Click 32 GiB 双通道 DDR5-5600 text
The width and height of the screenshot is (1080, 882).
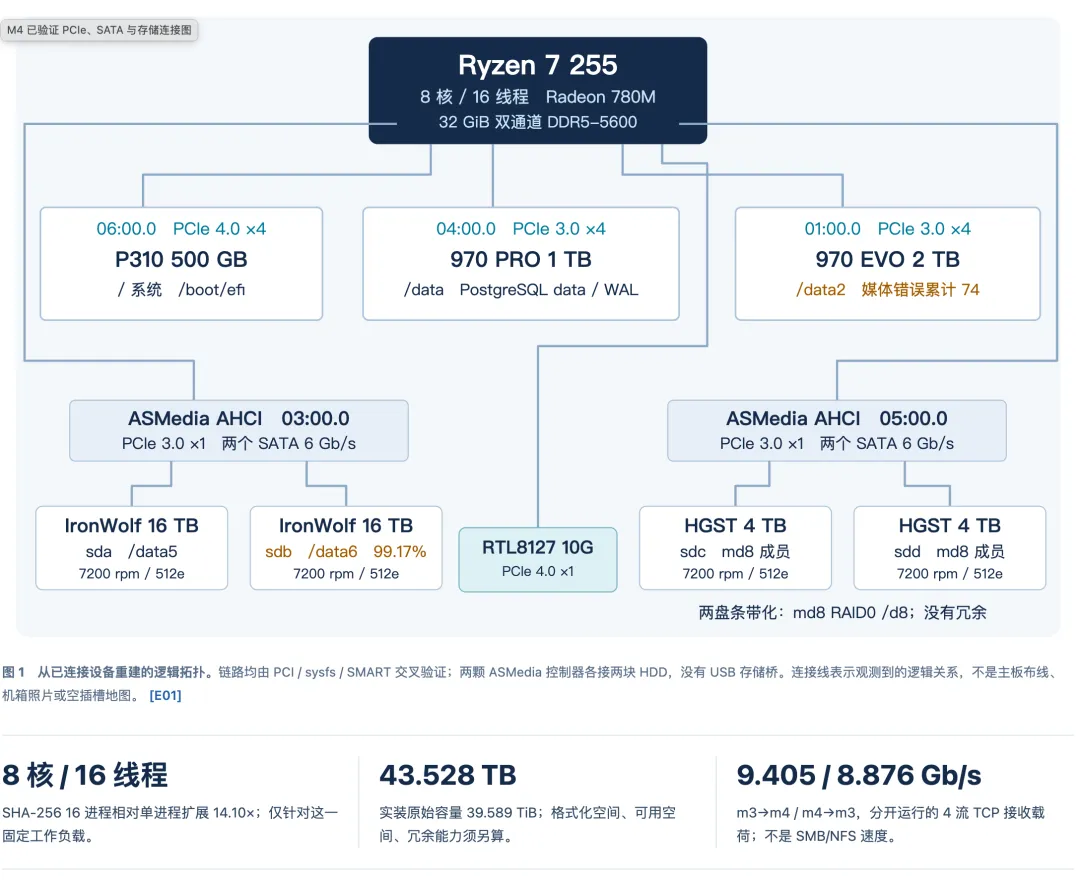(x=538, y=122)
